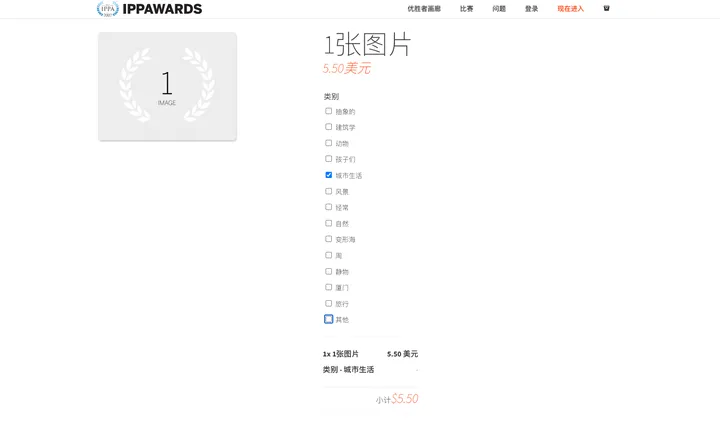
Task: Click the orange 现在进入 link
Action: [570, 9]
